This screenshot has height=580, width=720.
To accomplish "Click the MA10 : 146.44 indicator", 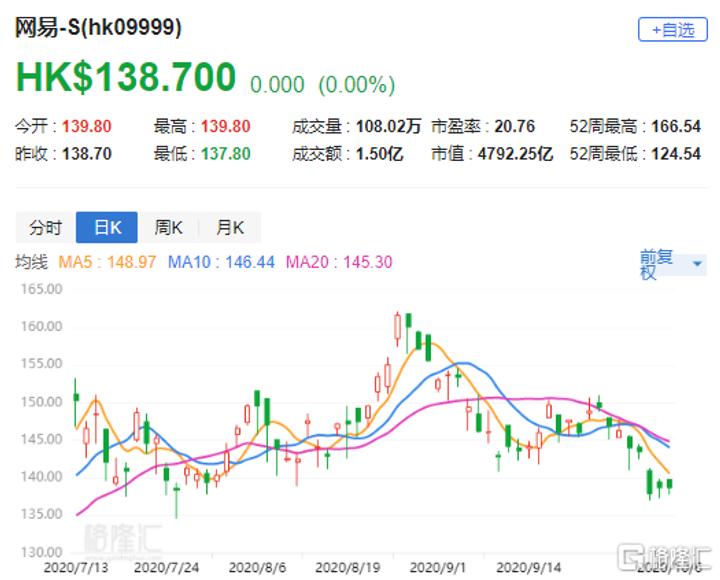I will (x=221, y=262).
